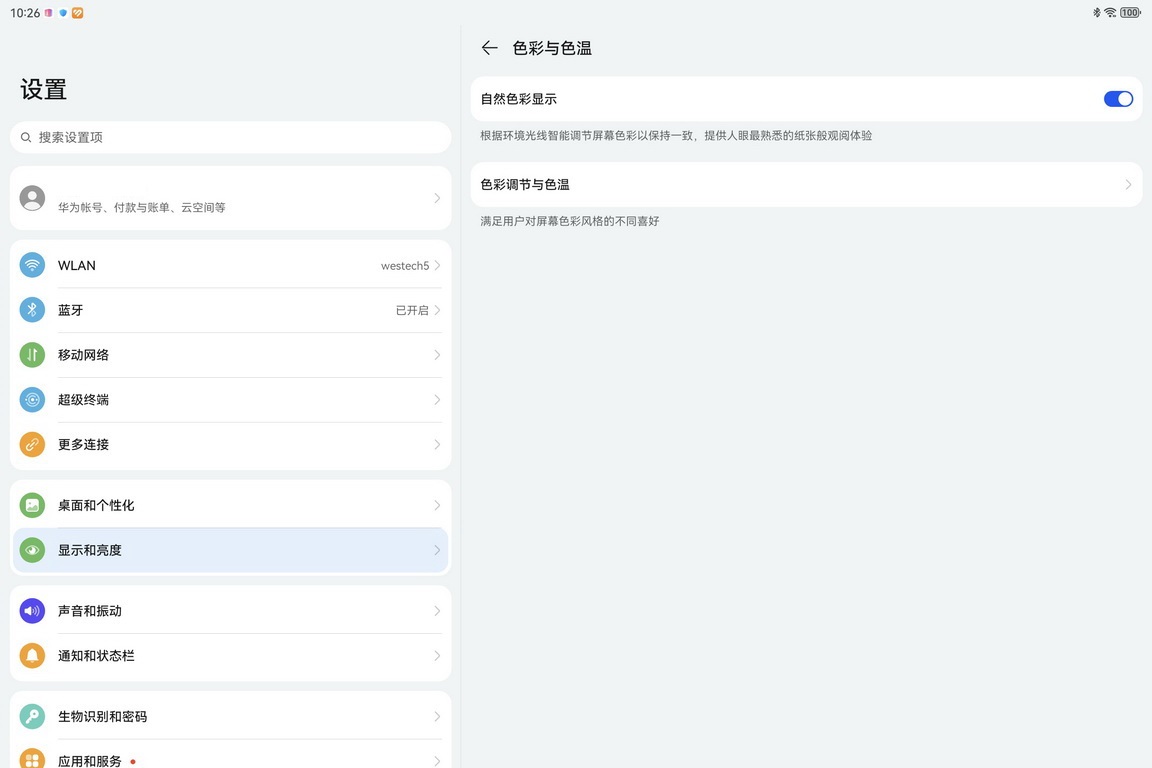Click the 生物识别和密码 key icon
The width and height of the screenshot is (1152, 768).
click(x=32, y=717)
